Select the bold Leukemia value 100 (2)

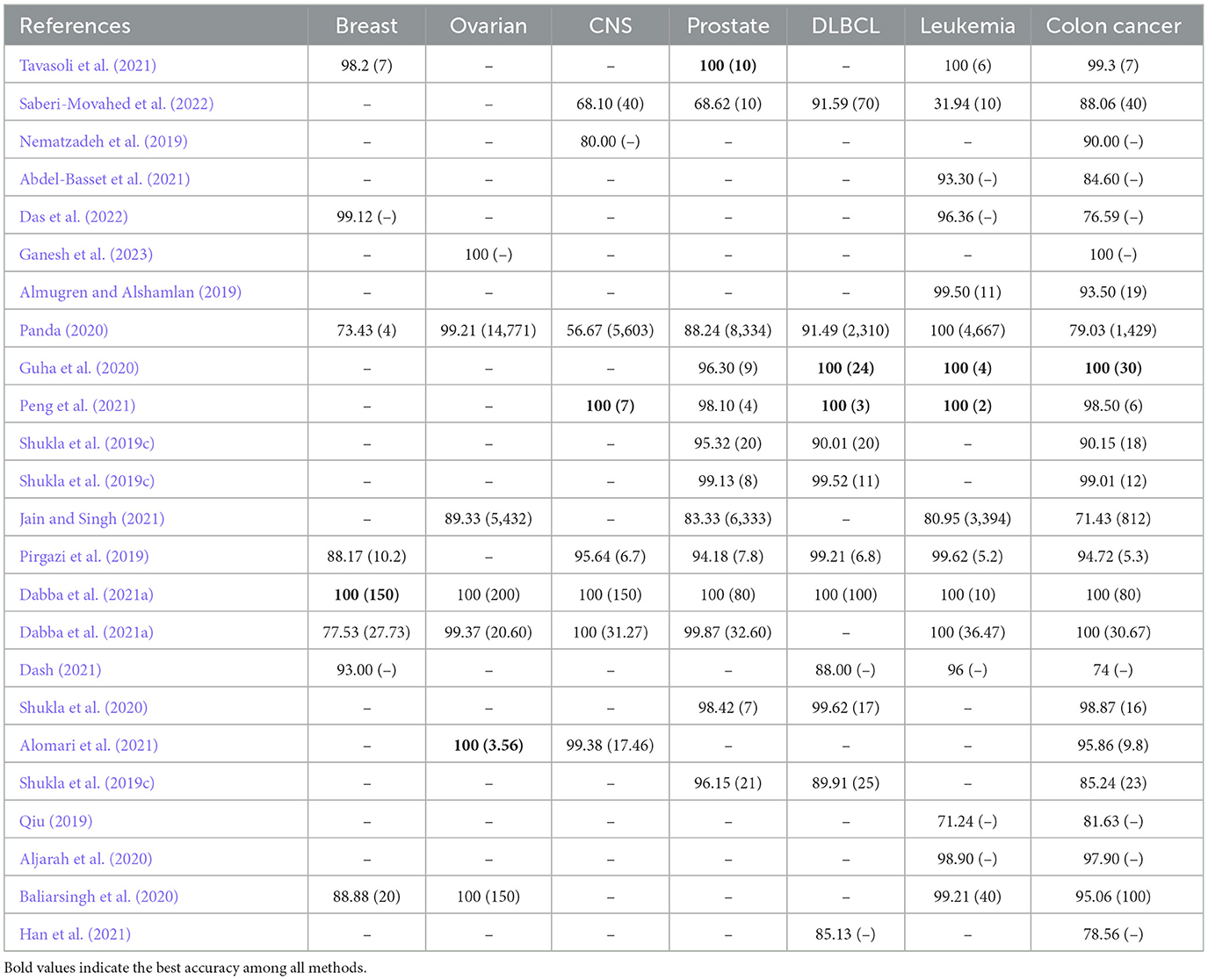(x=967, y=406)
